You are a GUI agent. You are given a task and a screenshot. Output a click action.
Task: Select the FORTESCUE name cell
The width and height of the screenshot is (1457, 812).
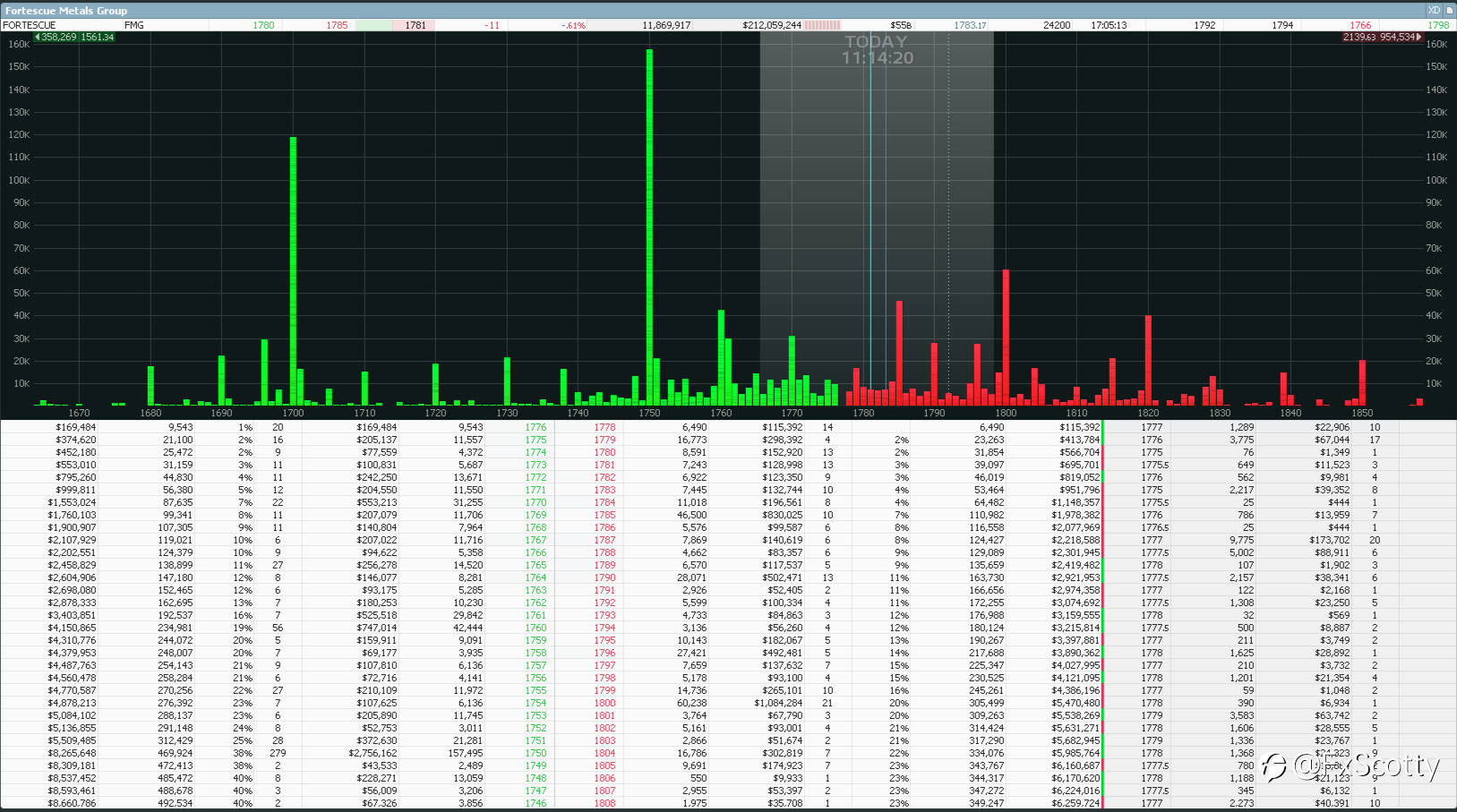(x=30, y=25)
